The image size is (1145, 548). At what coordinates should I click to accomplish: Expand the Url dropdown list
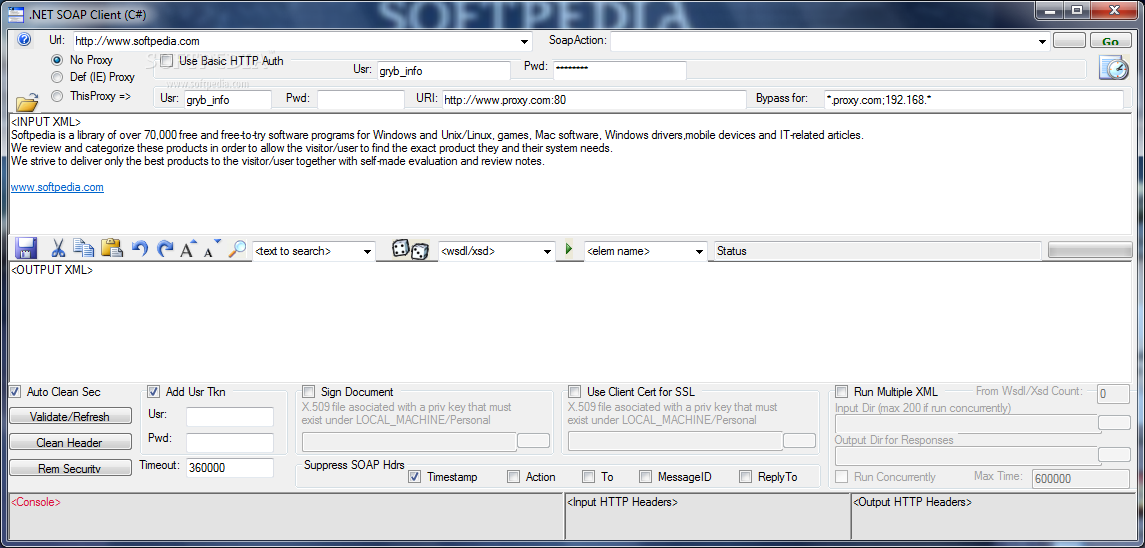click(x=524, y=42)
